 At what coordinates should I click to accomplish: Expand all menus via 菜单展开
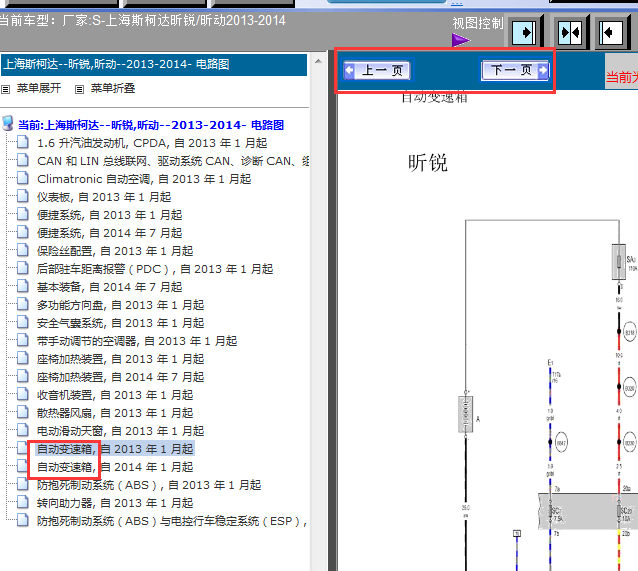[39, 88]
